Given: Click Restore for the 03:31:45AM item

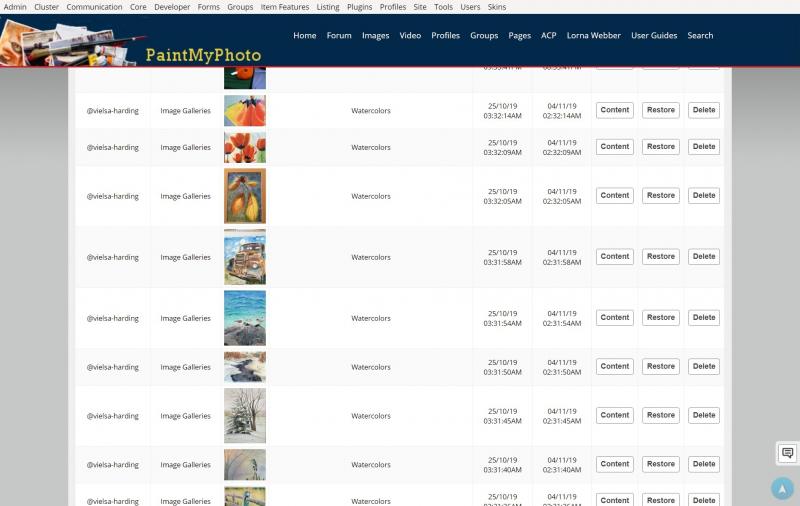Looking at the screenshot, I should tap(661, 415).
